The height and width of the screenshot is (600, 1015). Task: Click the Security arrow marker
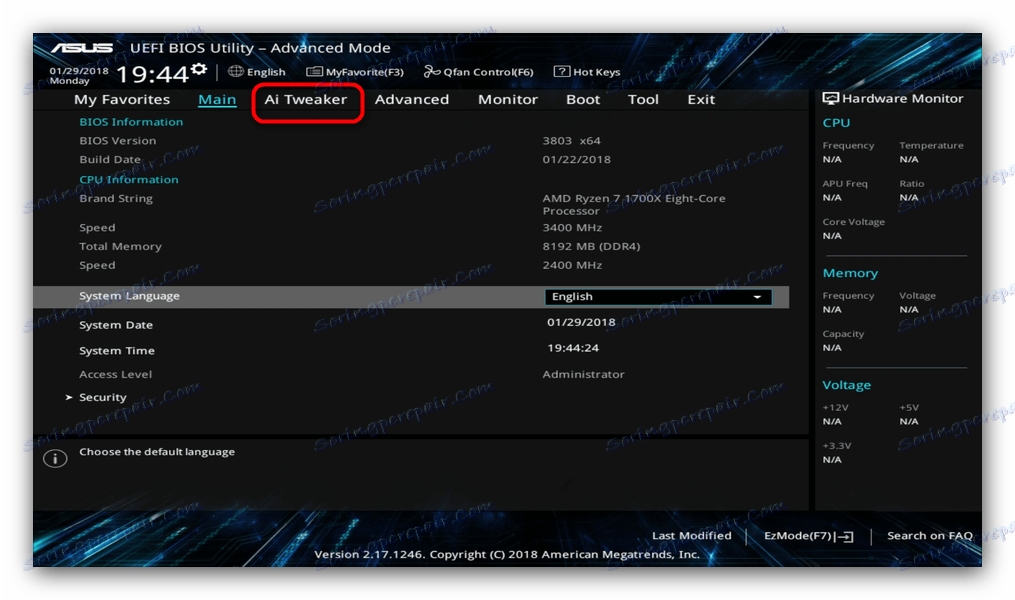pyautogui.click(x=69, y=397)
